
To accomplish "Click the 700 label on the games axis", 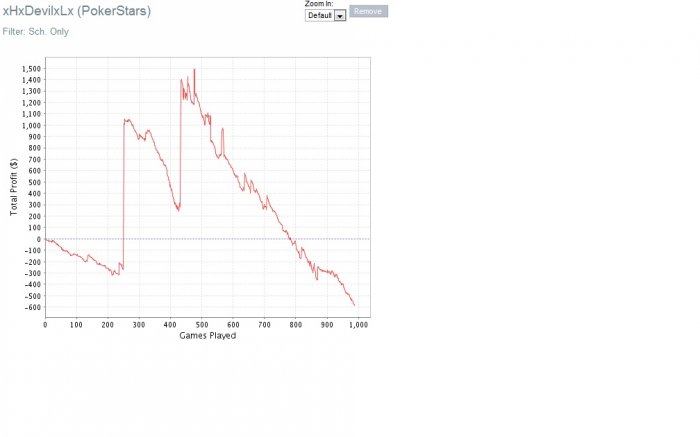I will click(264, 325).
